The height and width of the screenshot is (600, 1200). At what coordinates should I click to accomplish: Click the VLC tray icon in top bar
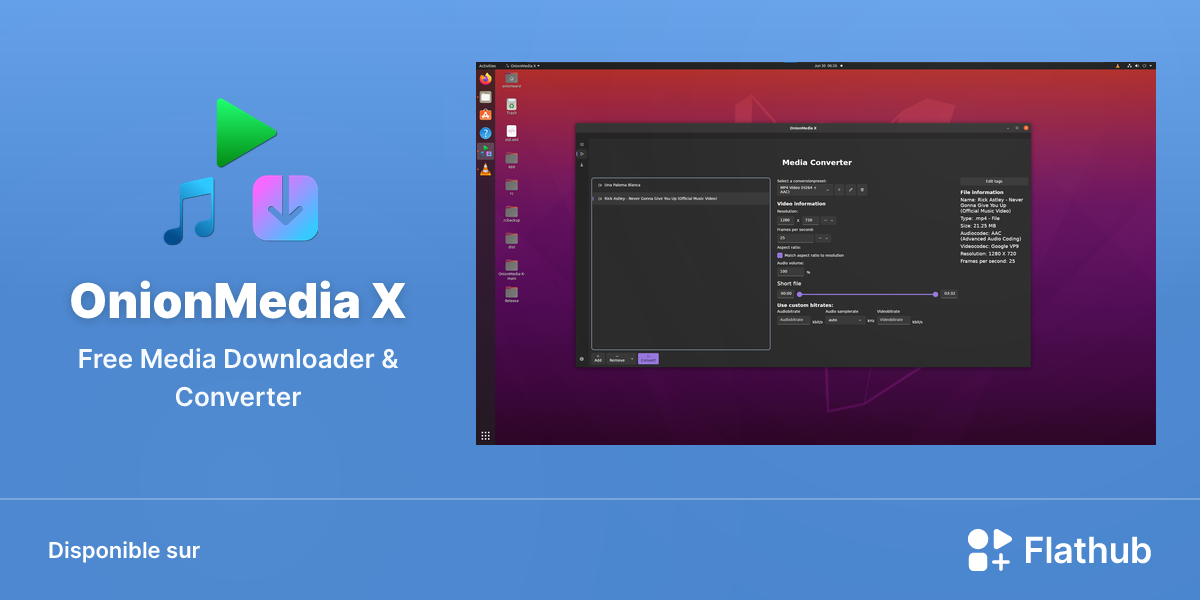(x=1118, y=66)
